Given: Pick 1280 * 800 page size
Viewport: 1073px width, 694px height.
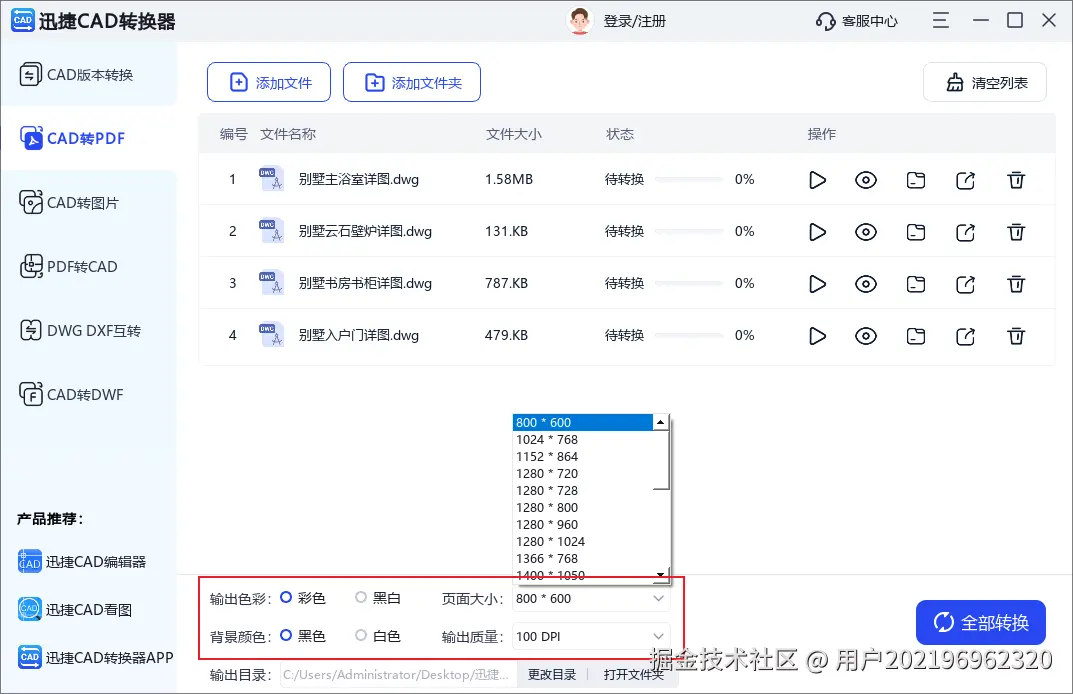Looking at the screenshot, I should 582,508.
